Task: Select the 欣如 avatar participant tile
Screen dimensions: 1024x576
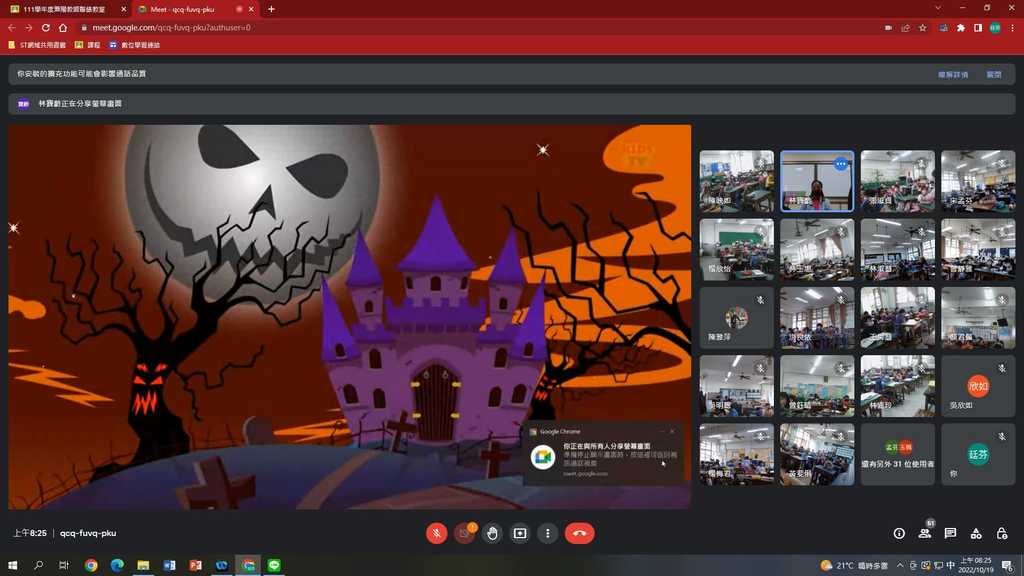Action: pyautogui.click(x=978, y=386)
